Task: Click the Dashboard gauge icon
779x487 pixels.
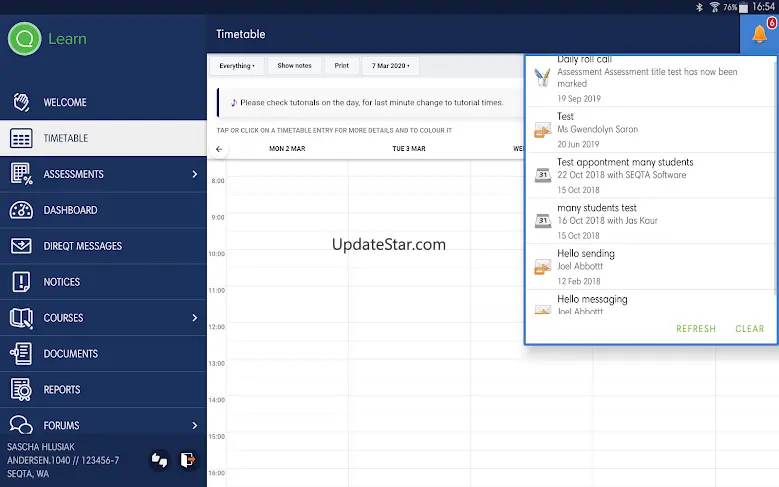Action: pos(21,210)
